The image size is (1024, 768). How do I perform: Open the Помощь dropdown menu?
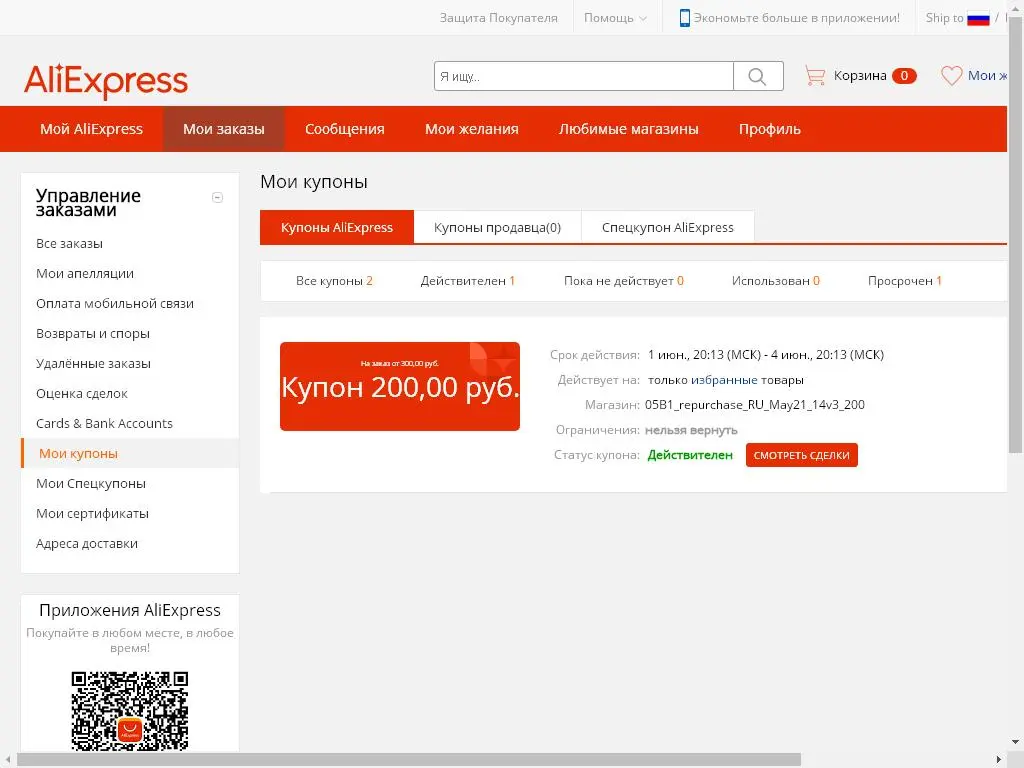tap(615, 18)
